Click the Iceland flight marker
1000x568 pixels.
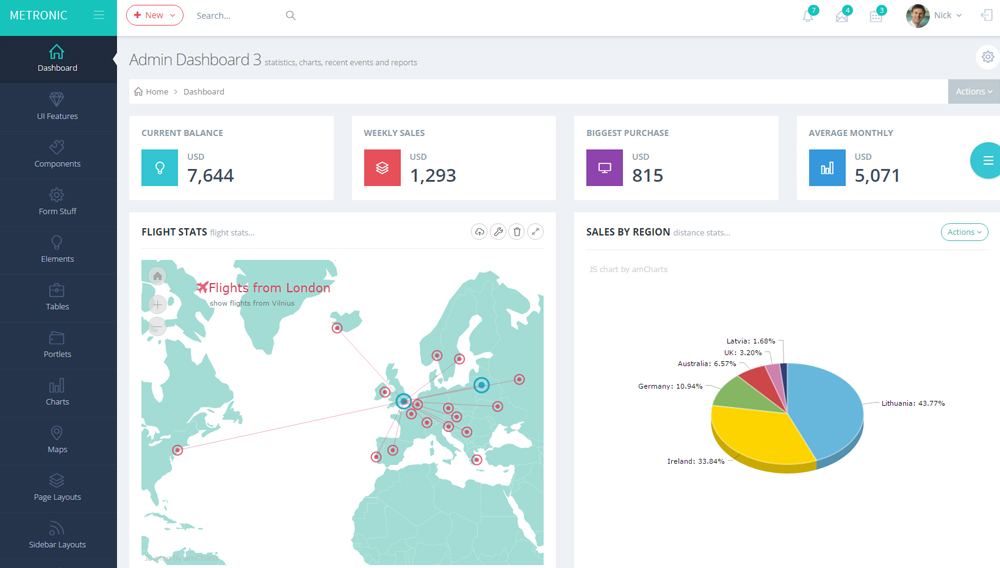pyautogui.click(x=337, y=328)
